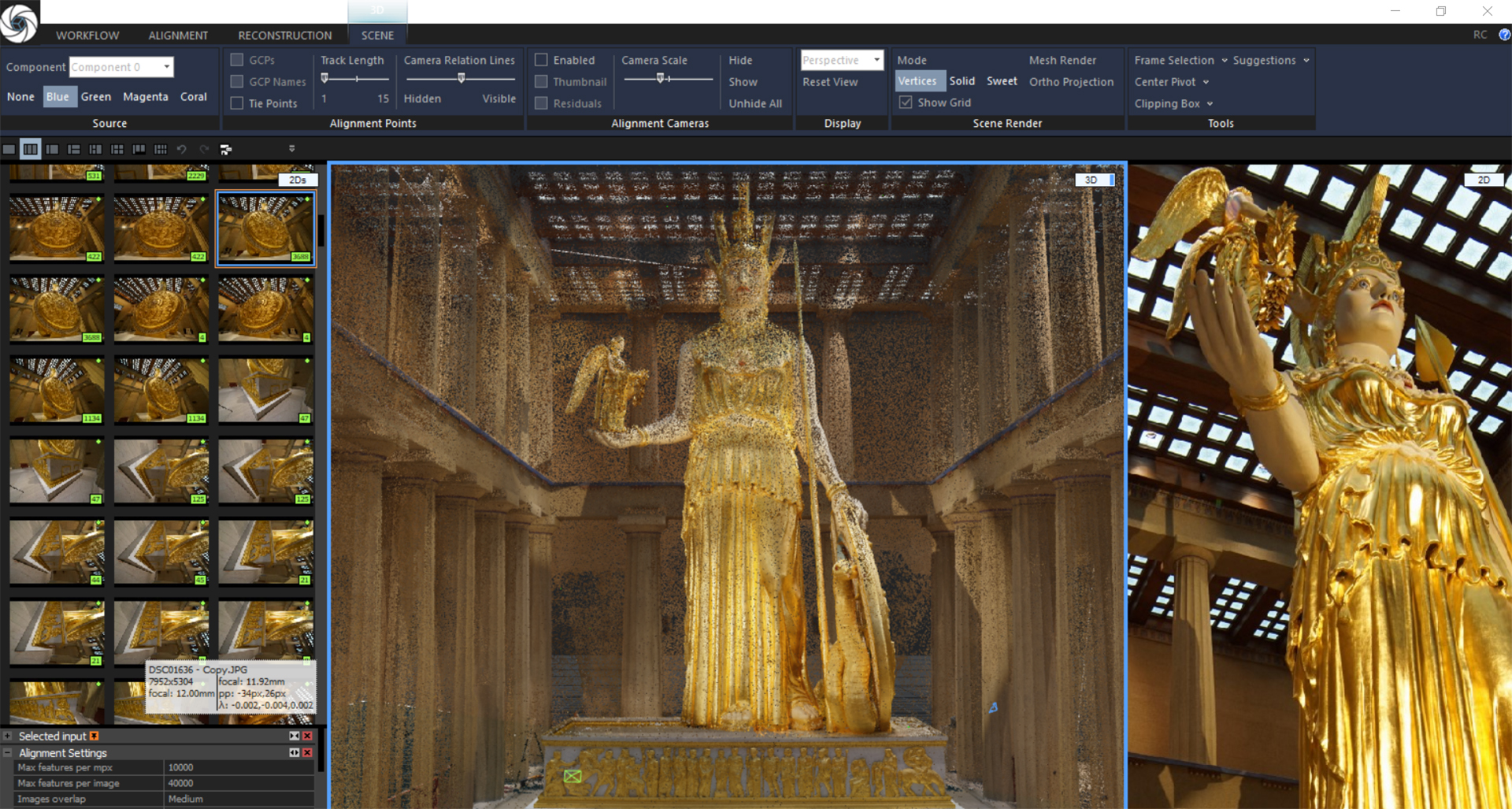Select the highlighted thumbnail labeled 3688
The image size is (1512, 809).
(x=266, y=228)
